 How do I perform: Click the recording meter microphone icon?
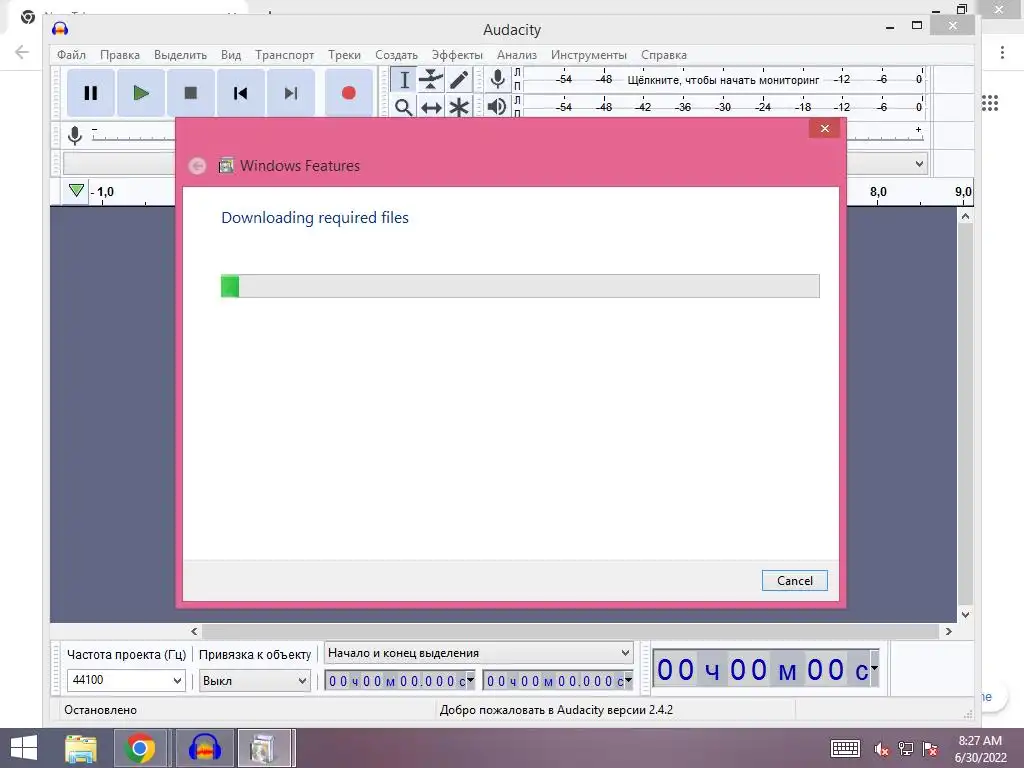[498, 80]
